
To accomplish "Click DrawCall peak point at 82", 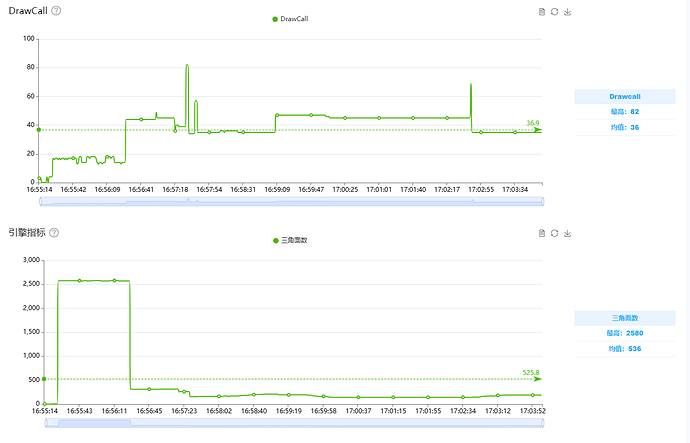I will coord(187,65).
